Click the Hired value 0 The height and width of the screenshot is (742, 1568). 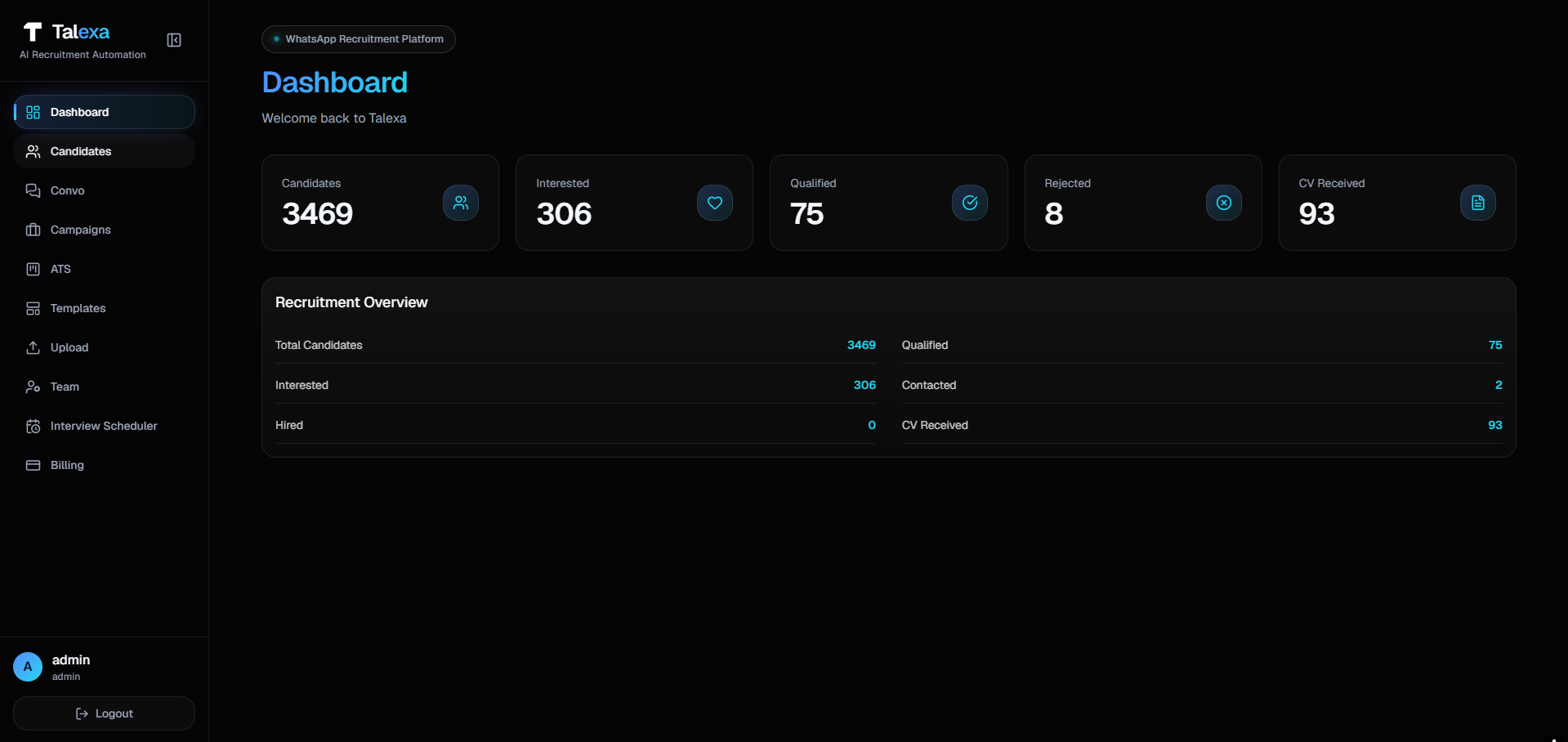(872, 425)
